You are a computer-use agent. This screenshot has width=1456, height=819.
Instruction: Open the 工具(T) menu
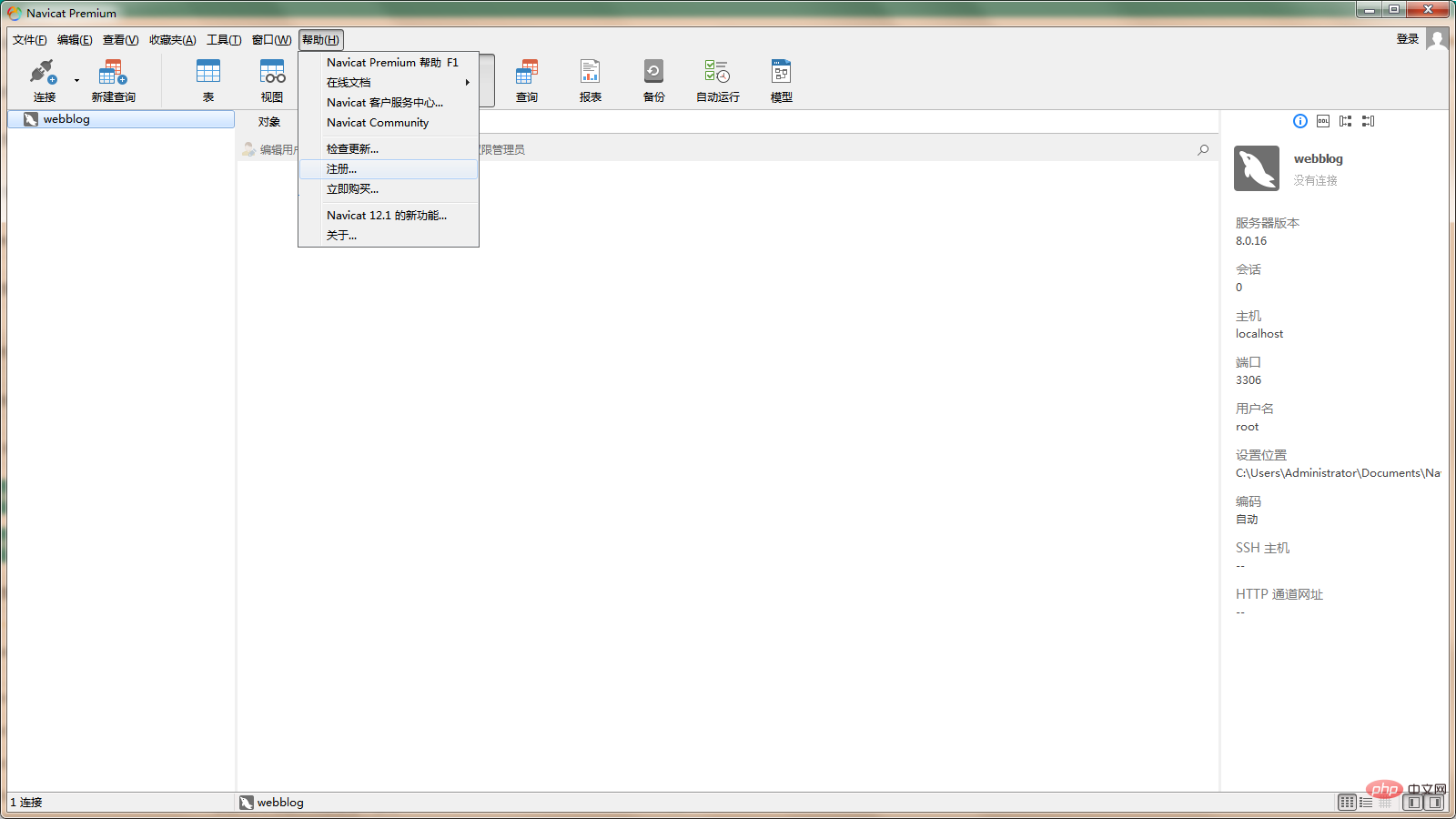pos(224,40)
